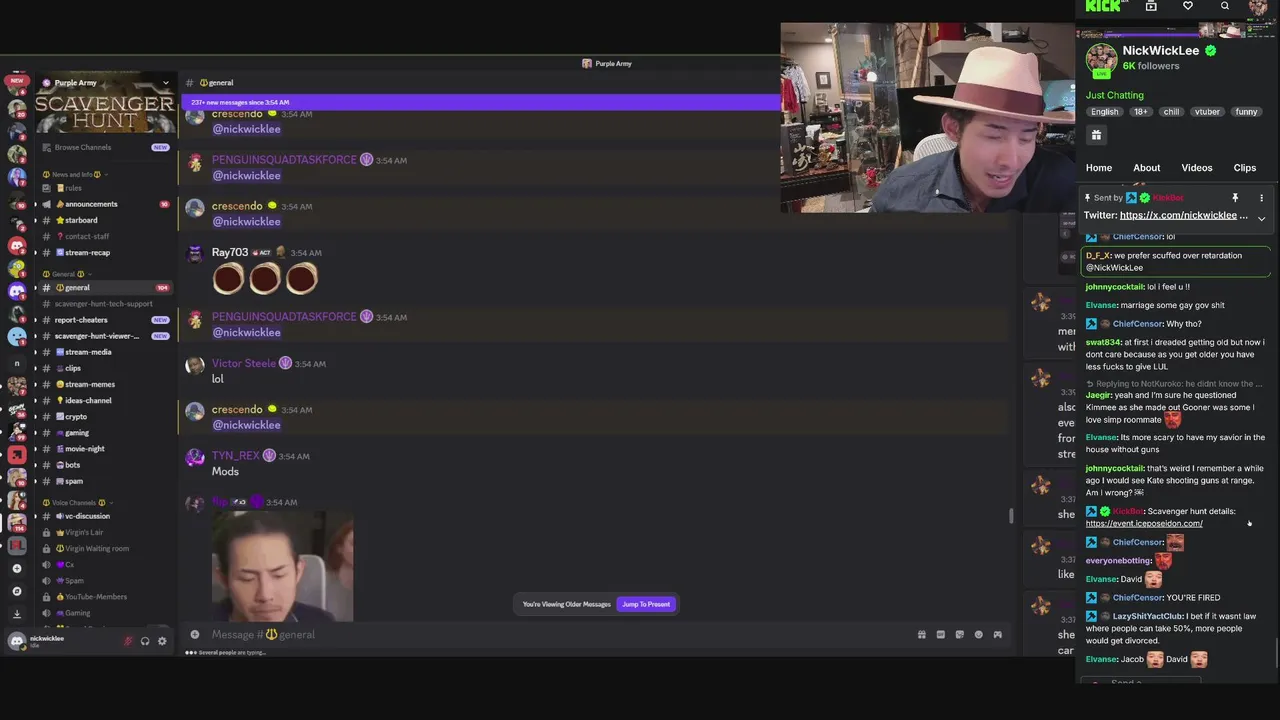Click the Download Apps icon in server list

coord(17,614)
